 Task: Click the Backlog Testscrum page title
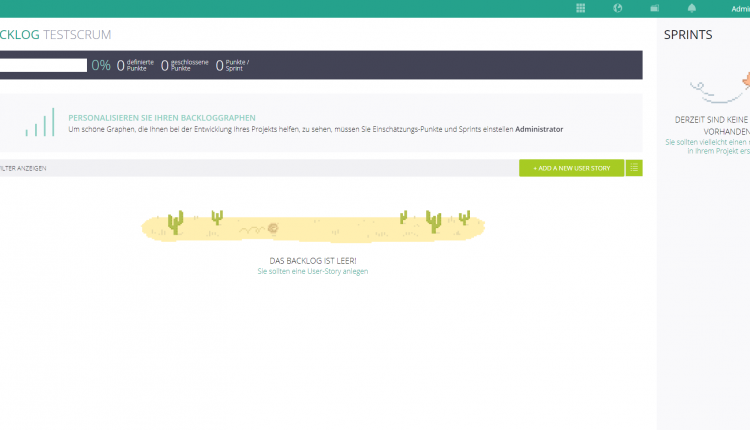(x=55, y=35)
